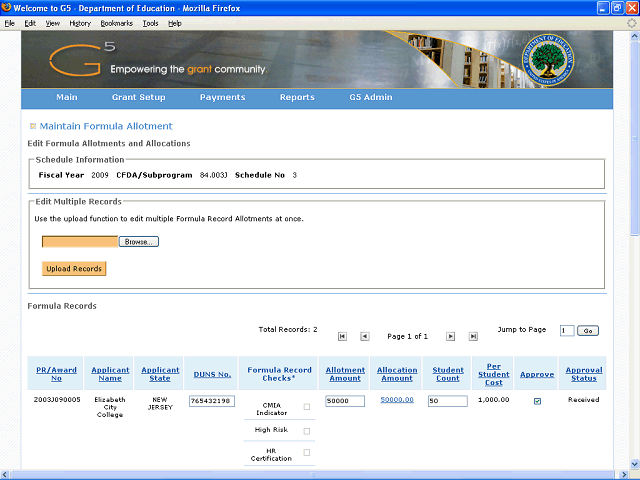Enable the HR Certification checkbox
Screen dimensions: 640x480
coord(307,453)
